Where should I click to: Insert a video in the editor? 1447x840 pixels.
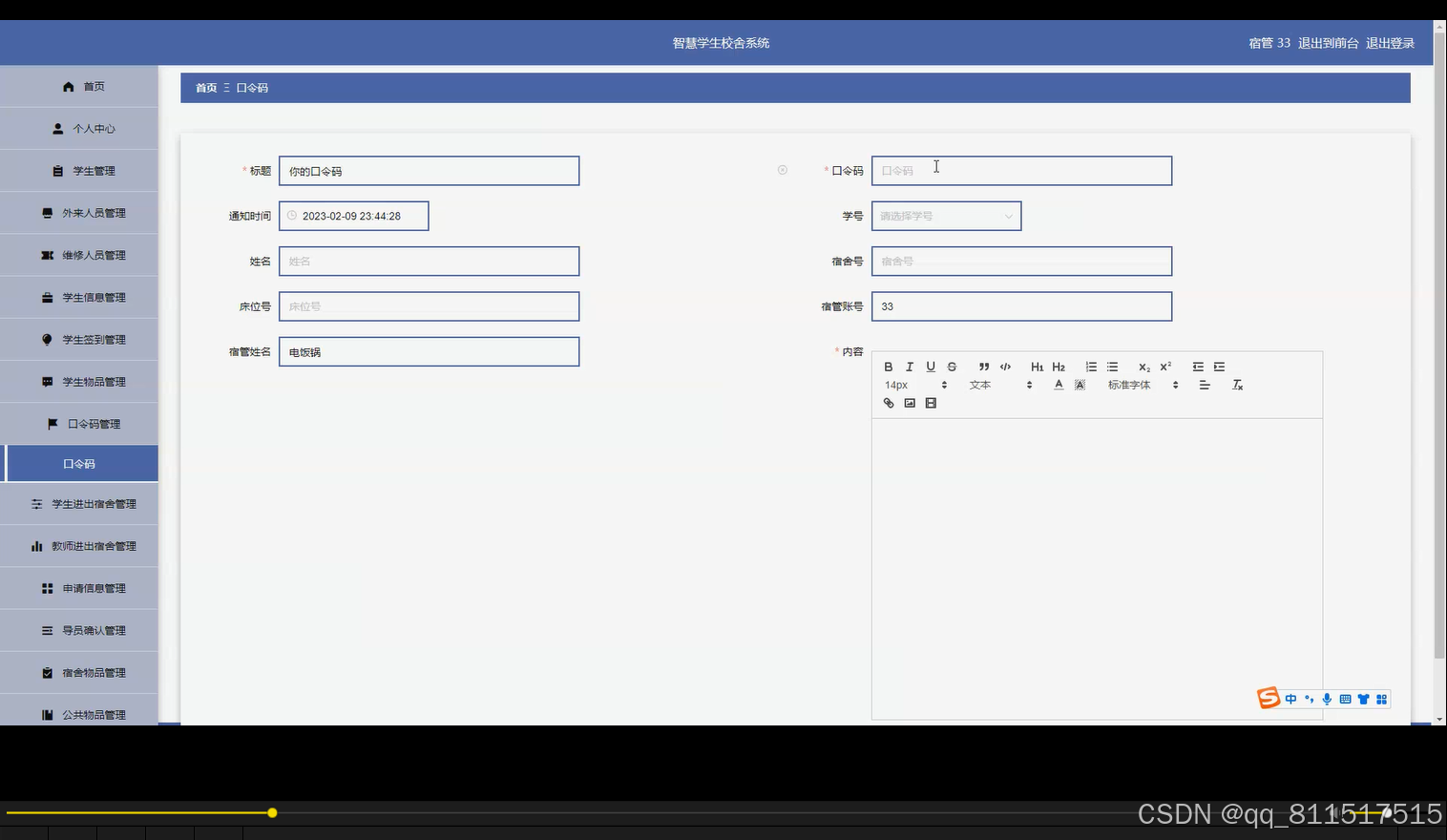tap(931, 403)
